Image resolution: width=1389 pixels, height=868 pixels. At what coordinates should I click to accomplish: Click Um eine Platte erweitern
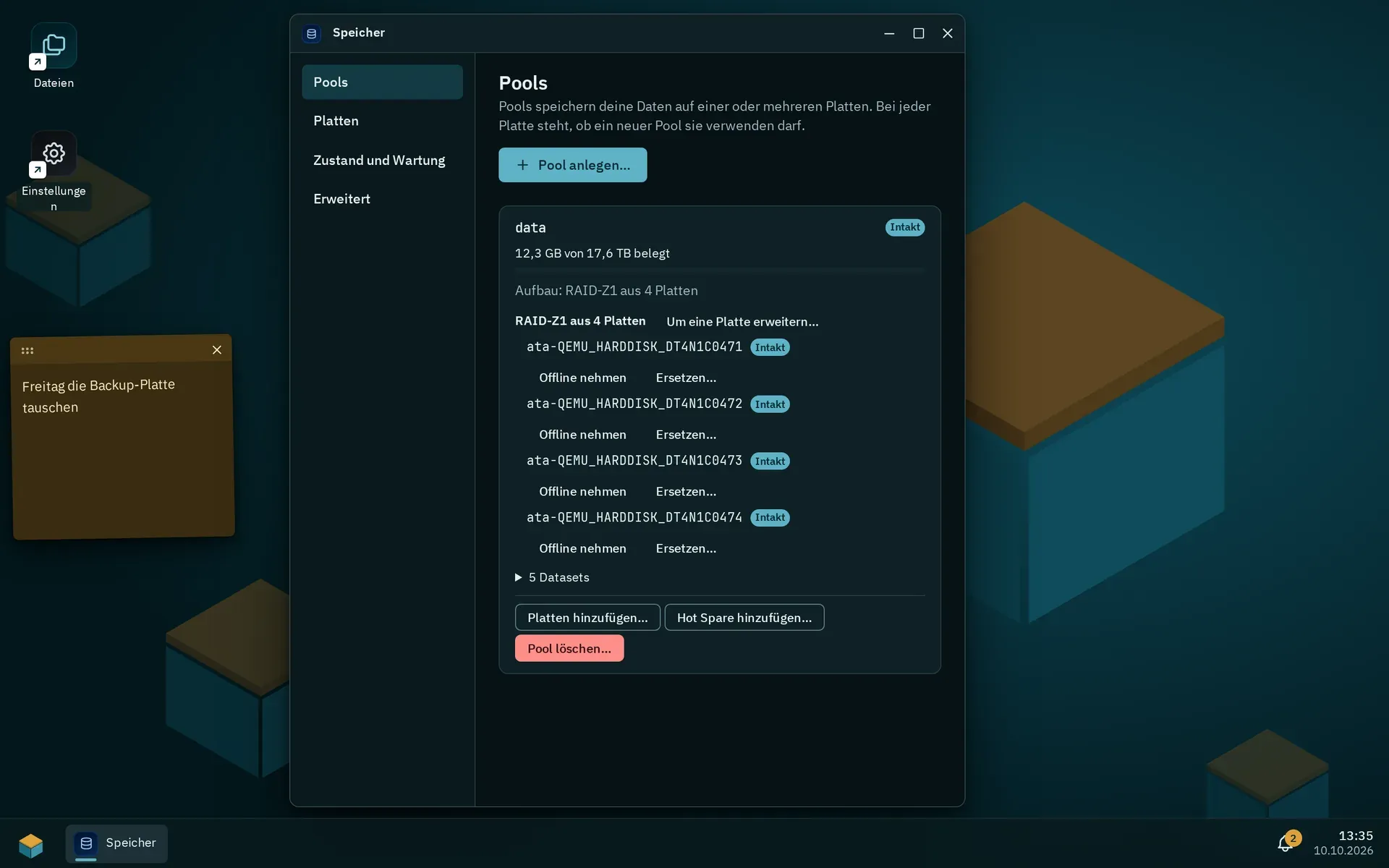(x=742, y=322)
